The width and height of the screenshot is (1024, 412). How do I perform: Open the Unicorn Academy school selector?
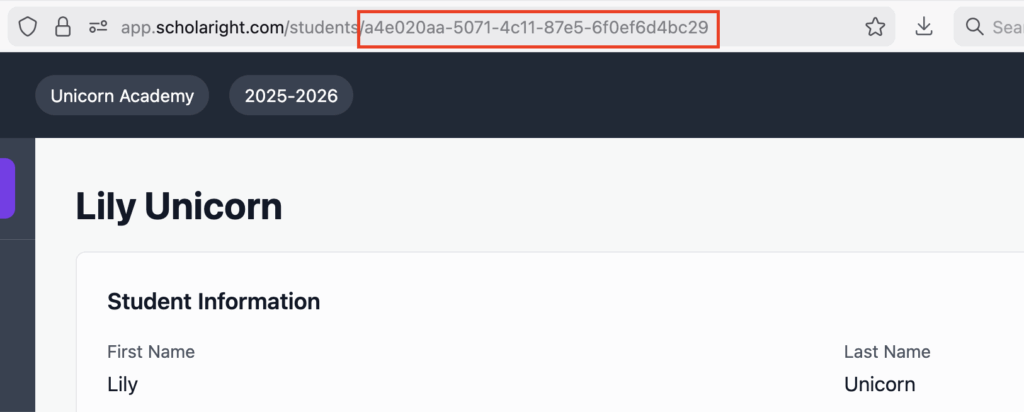[122, 96]
